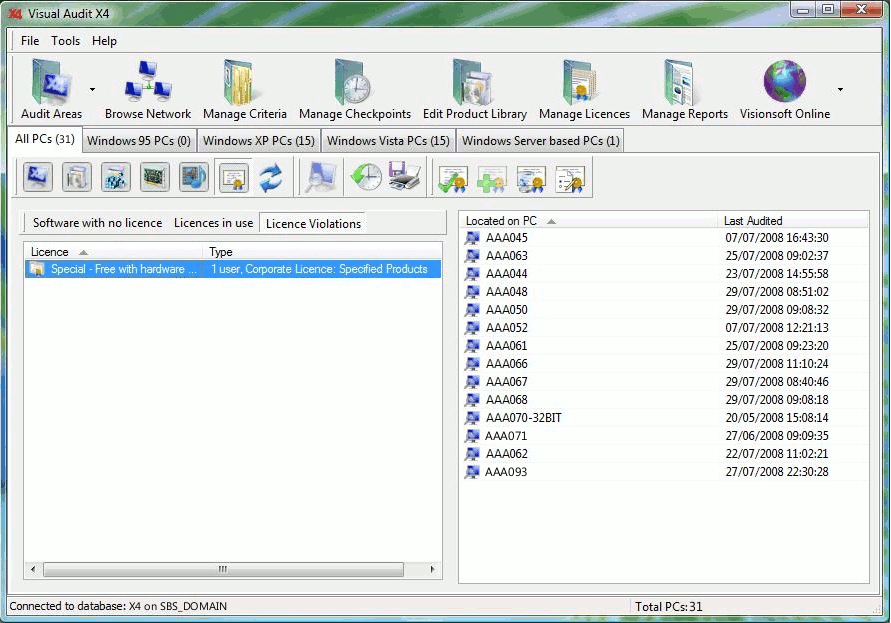
Task: Open the Audit Areas toolbar button
Action: point(51,90)
